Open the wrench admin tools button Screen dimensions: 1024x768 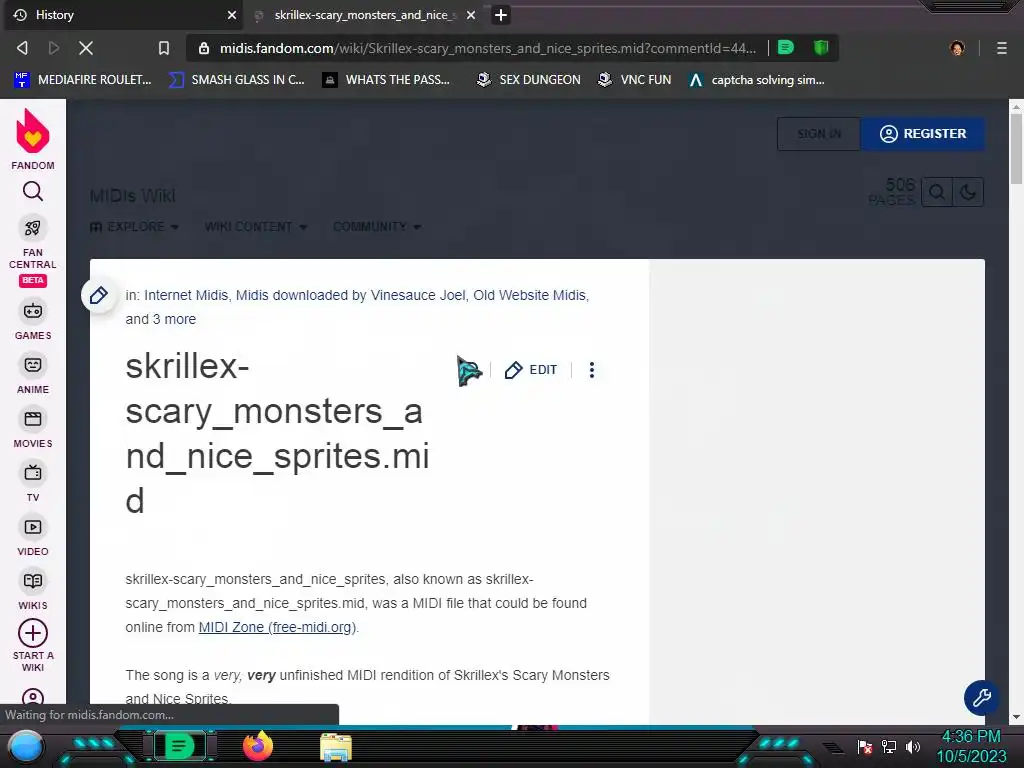(x=982, y=698)
